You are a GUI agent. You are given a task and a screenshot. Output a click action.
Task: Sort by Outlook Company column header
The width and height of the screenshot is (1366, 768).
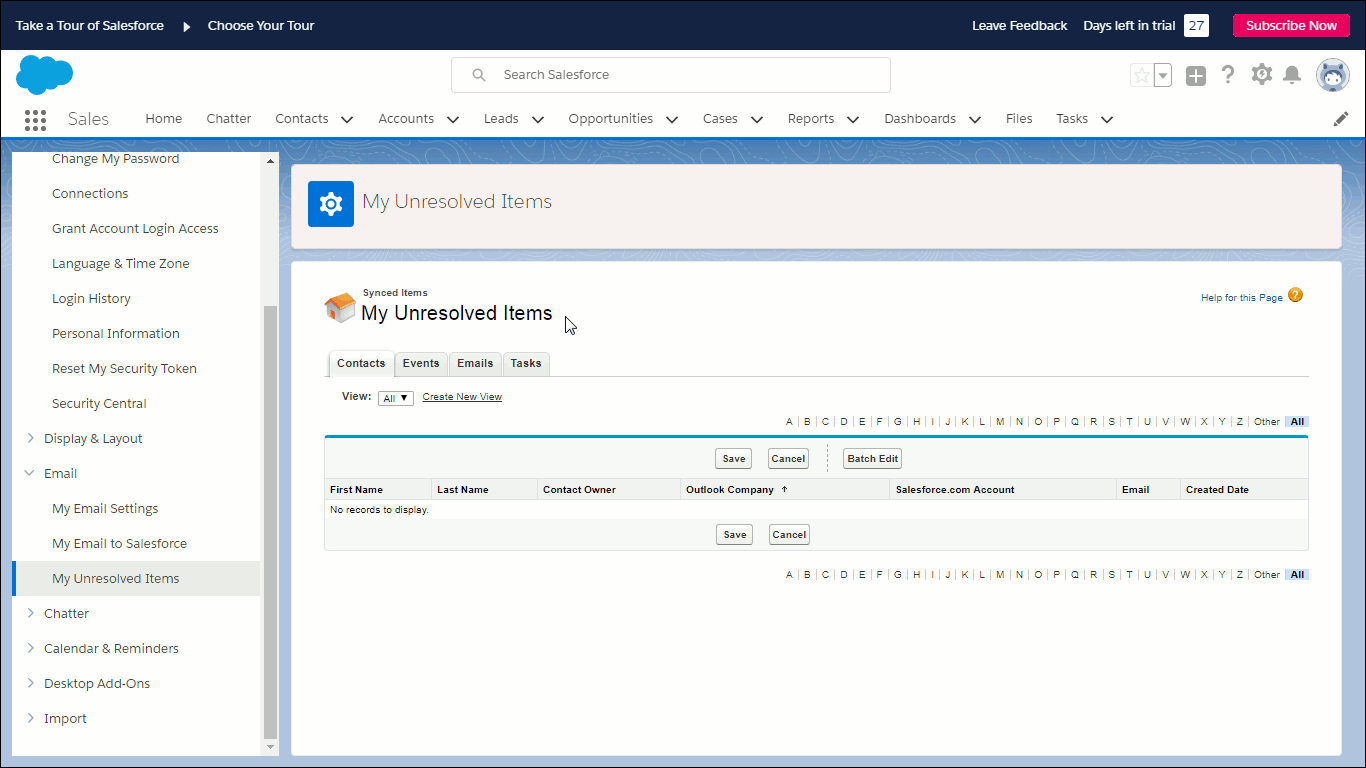coord(730,490)
